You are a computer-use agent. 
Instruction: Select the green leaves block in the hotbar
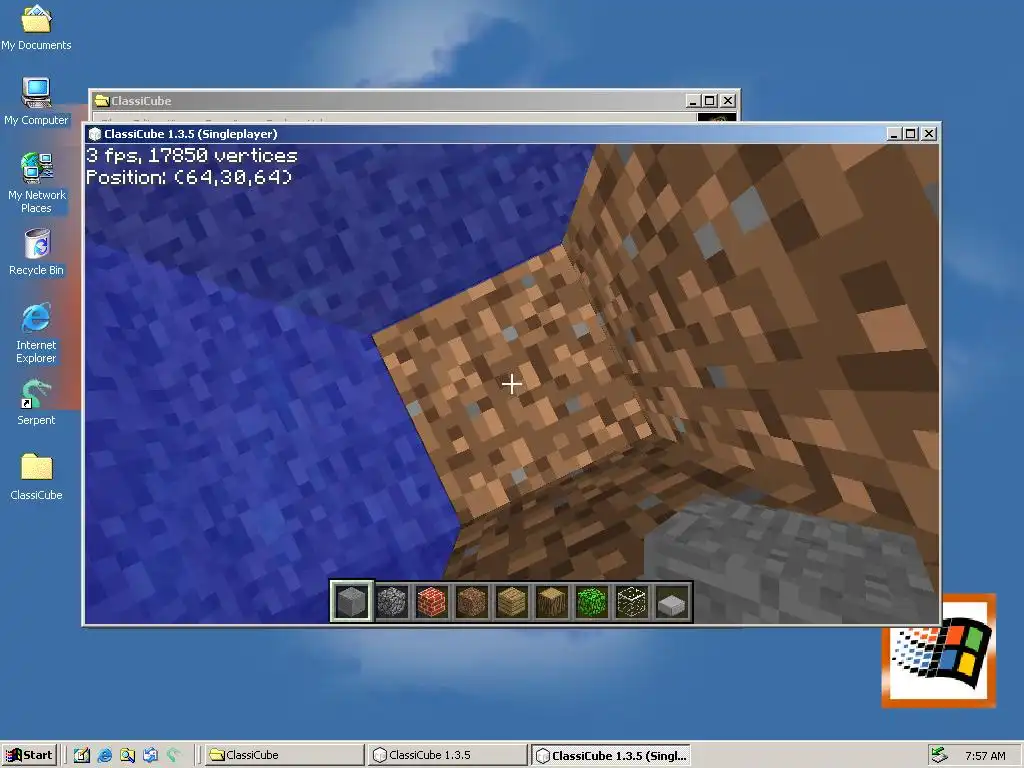592,601
